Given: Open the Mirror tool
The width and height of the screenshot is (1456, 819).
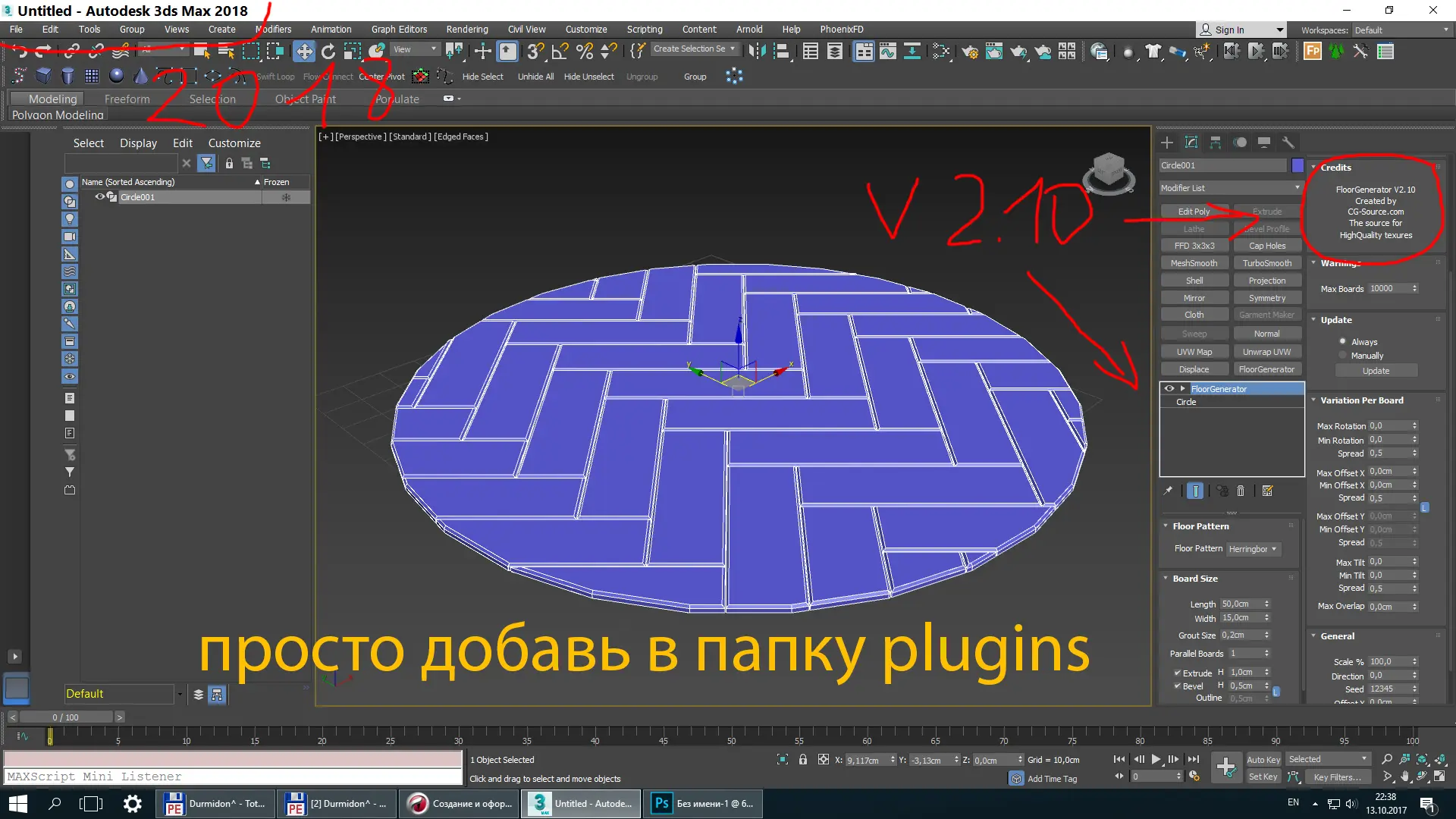Looking at the screenshot, I should coord(756,52).
